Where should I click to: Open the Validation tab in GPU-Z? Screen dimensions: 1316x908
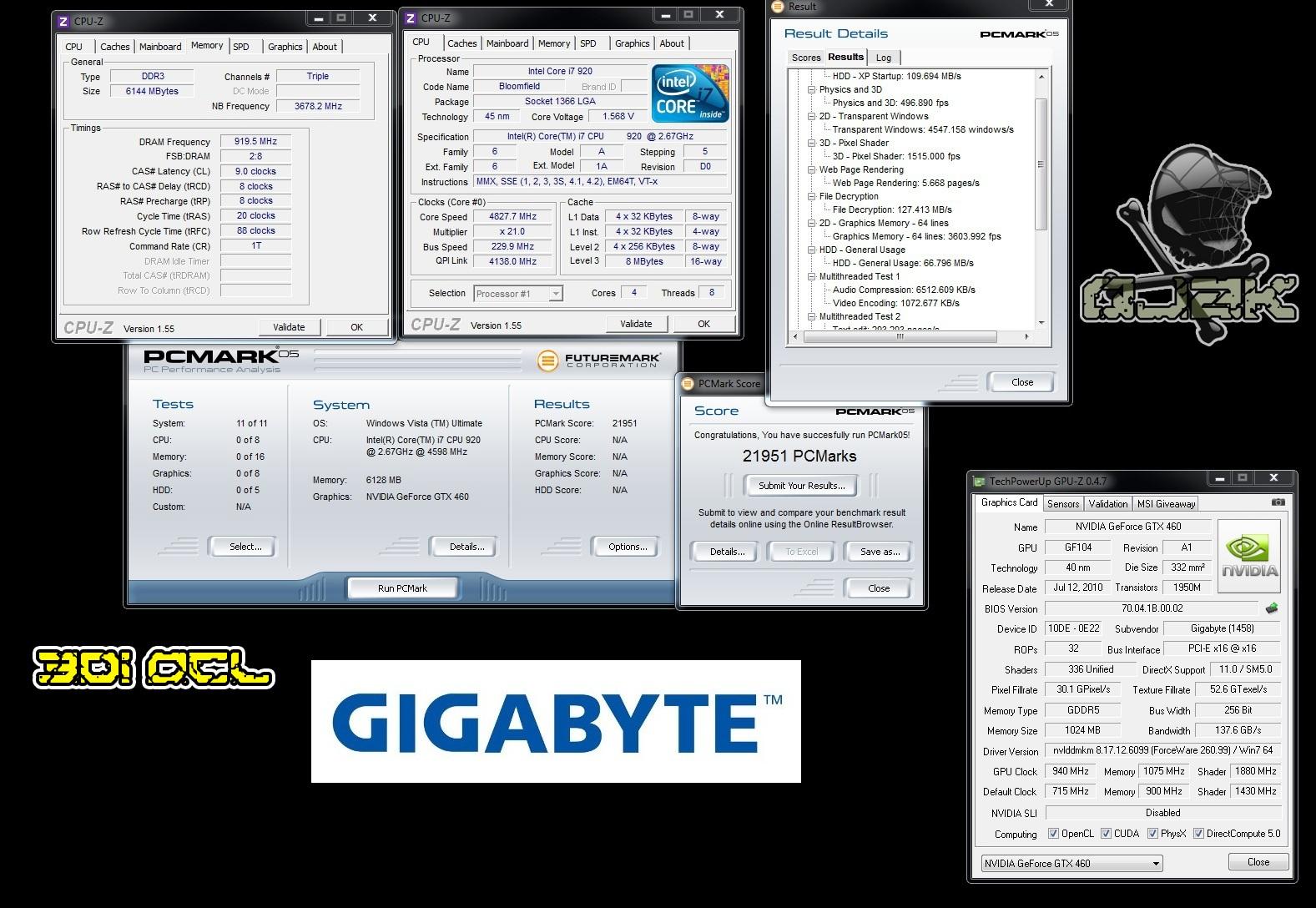(1108, 503)
